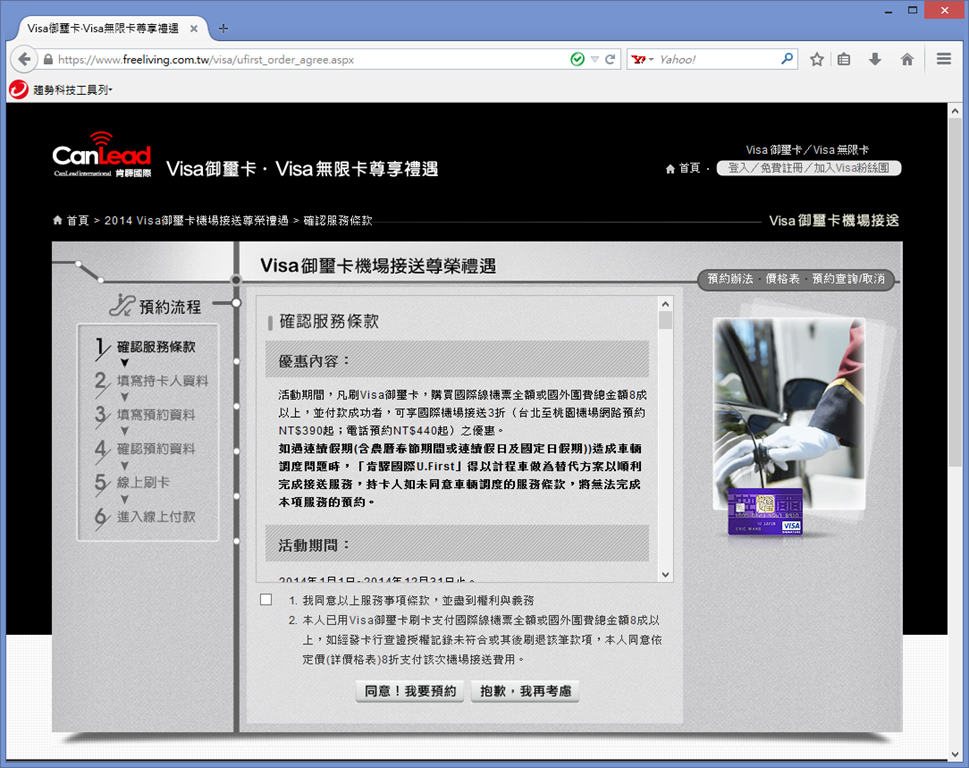Open the 預約查詢/取消 link
Viewport: 969px width, 768px height.
point(848,279)
